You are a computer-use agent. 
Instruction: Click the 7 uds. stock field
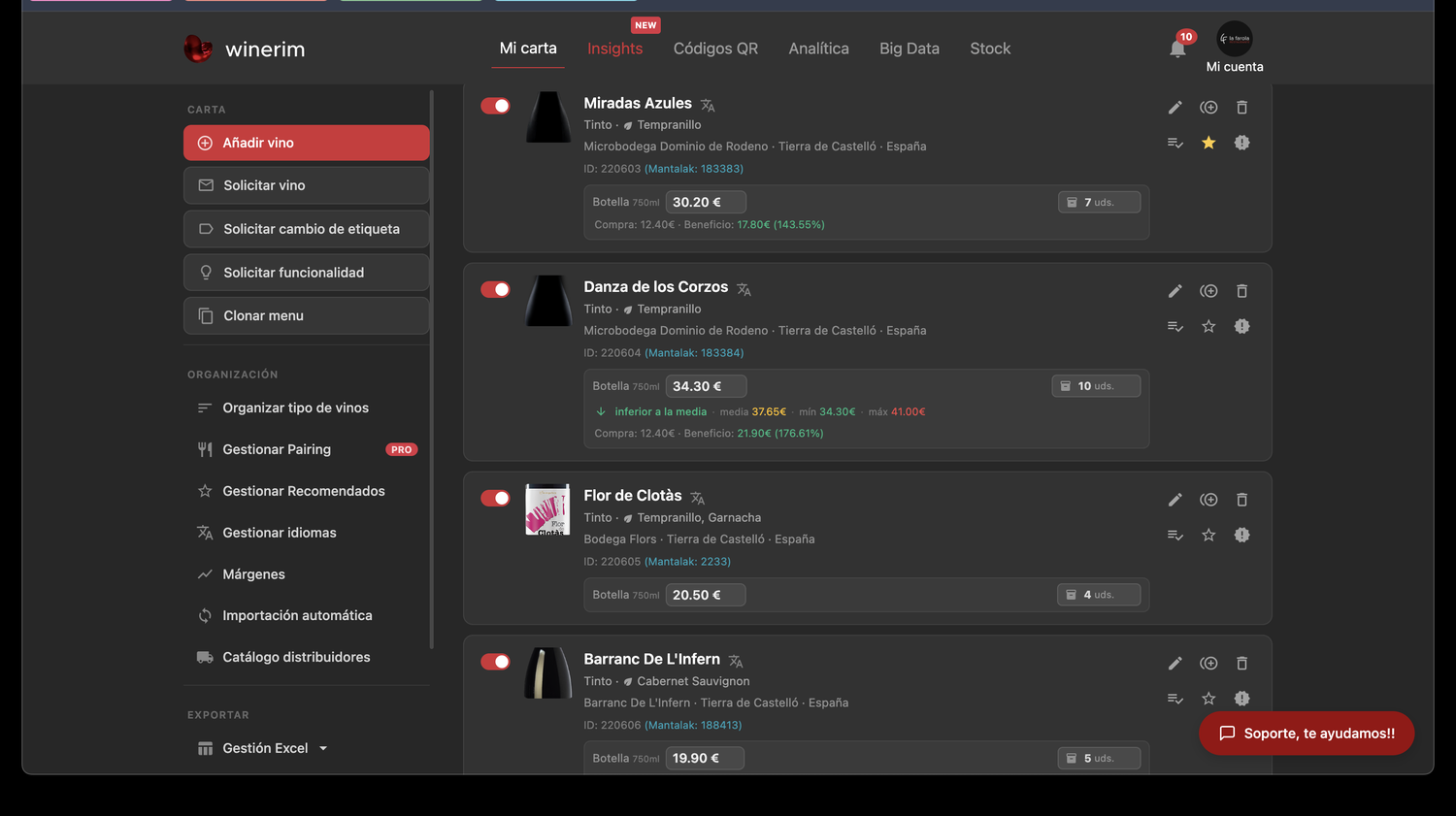[x=1099, y=202]
